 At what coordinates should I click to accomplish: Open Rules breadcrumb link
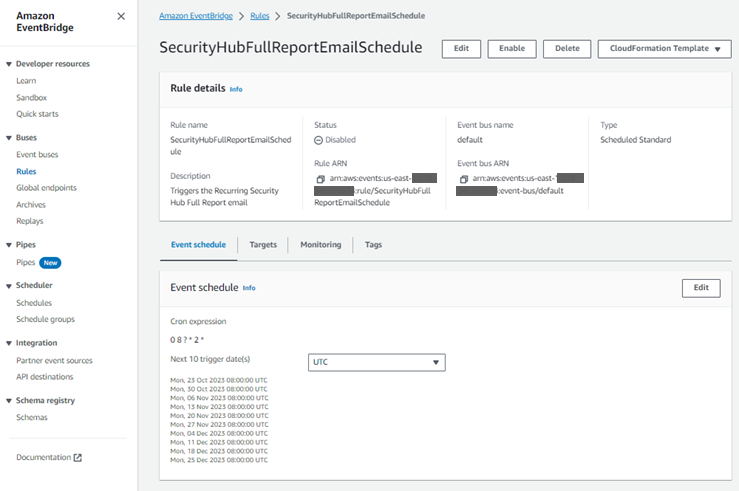coord(260,16)
